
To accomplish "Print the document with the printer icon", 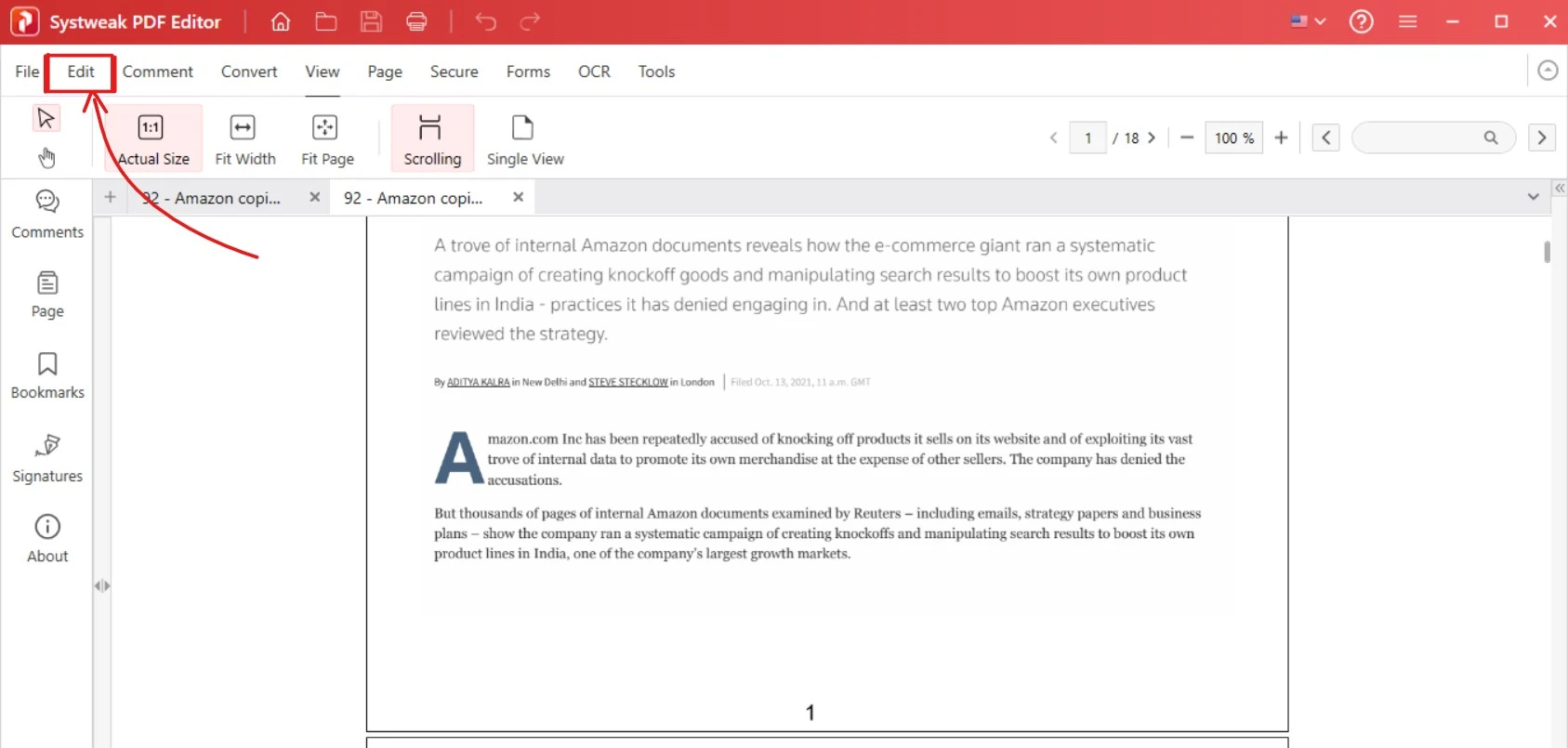I will click(416, 21).
